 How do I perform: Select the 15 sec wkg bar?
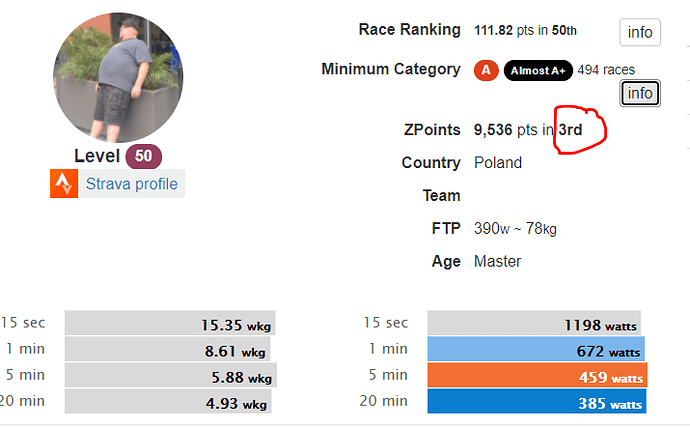[x=170, y=323]
